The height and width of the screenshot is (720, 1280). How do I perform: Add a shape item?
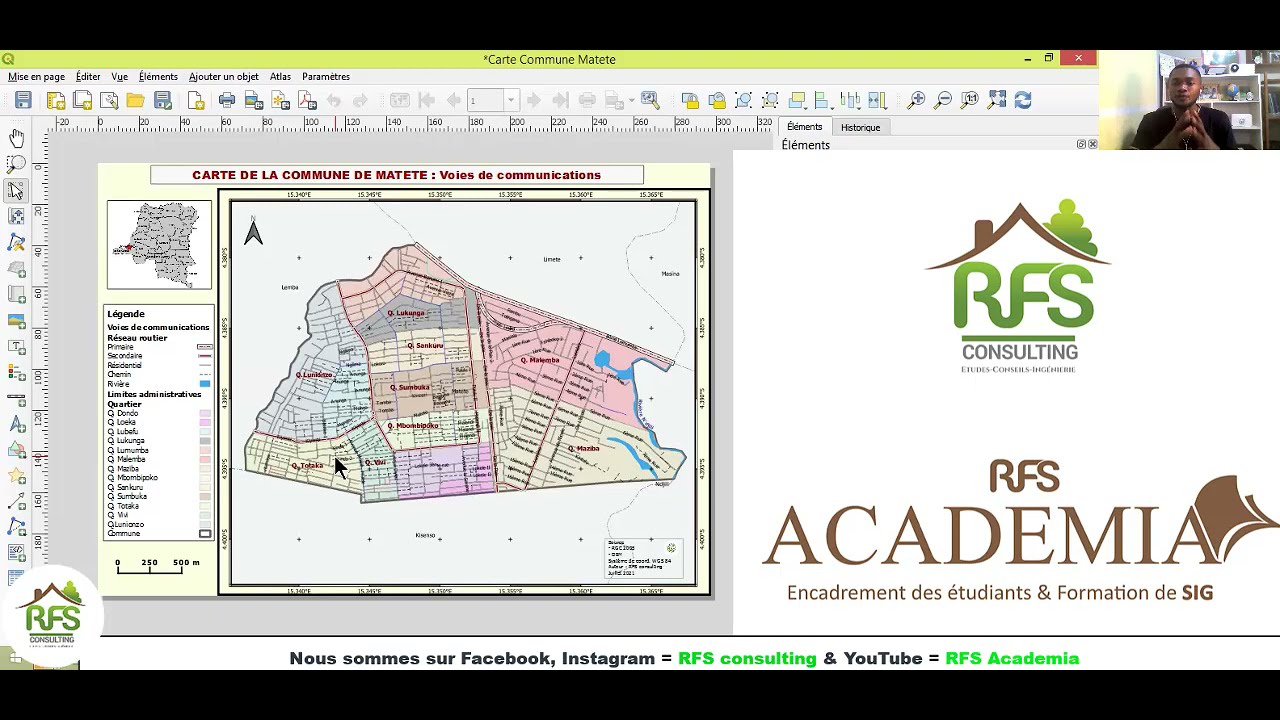click(x=16, y=451)
